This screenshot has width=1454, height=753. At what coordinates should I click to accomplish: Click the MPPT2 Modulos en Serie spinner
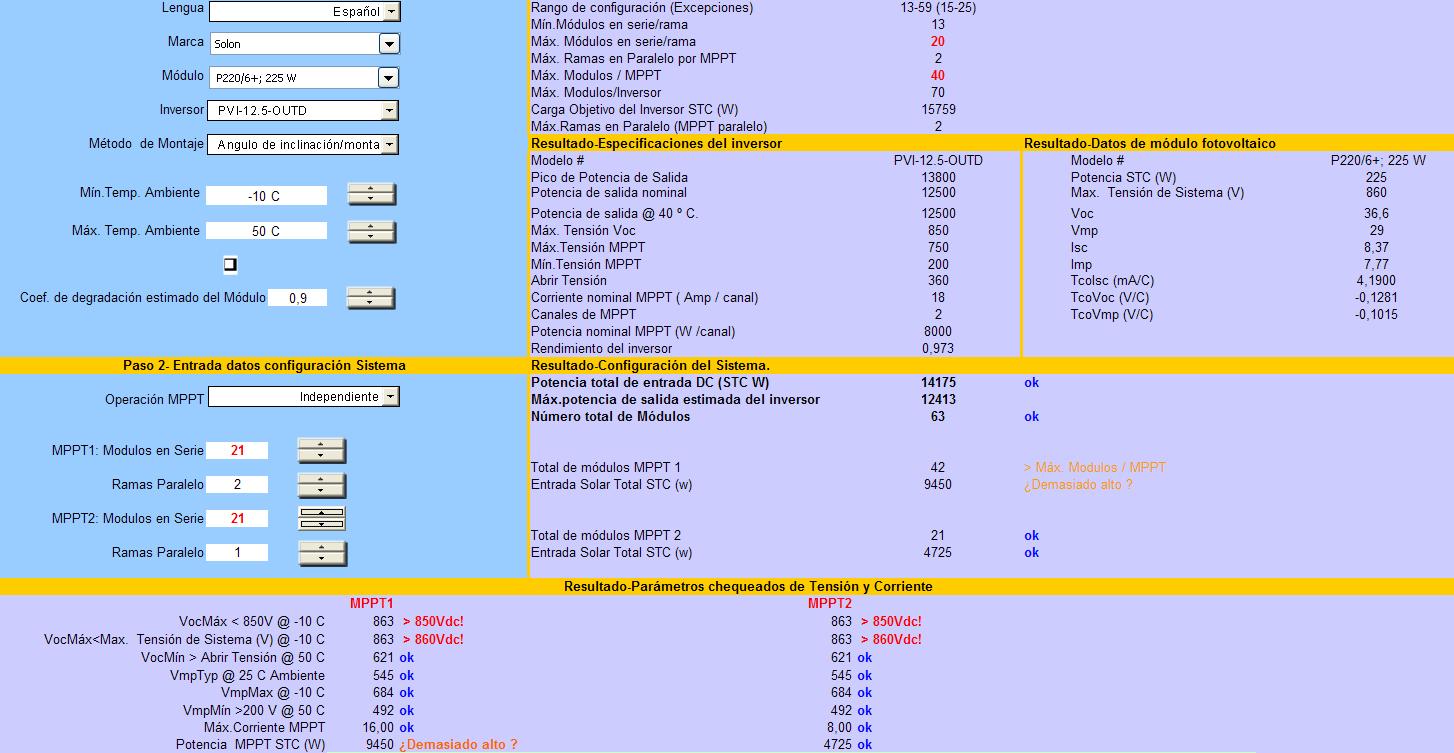(x=322, y=518)
